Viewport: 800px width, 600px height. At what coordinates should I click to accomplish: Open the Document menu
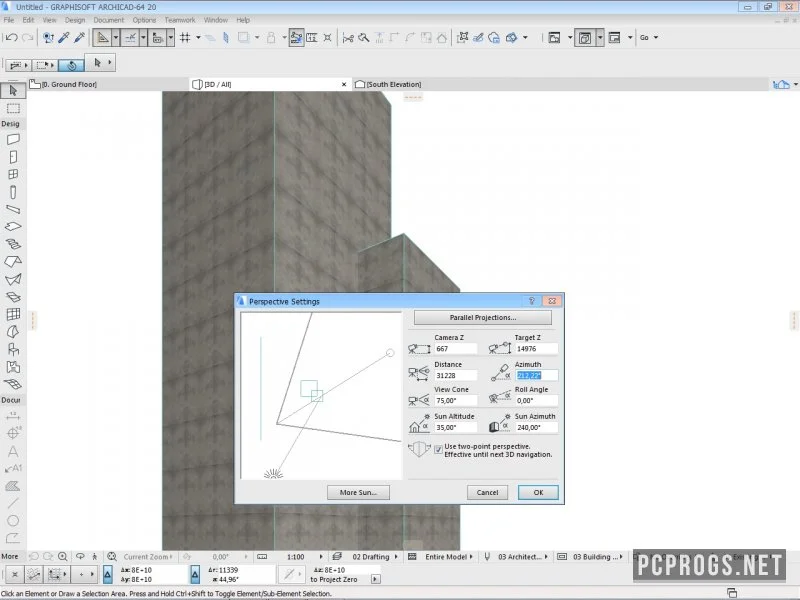point(108,20)
